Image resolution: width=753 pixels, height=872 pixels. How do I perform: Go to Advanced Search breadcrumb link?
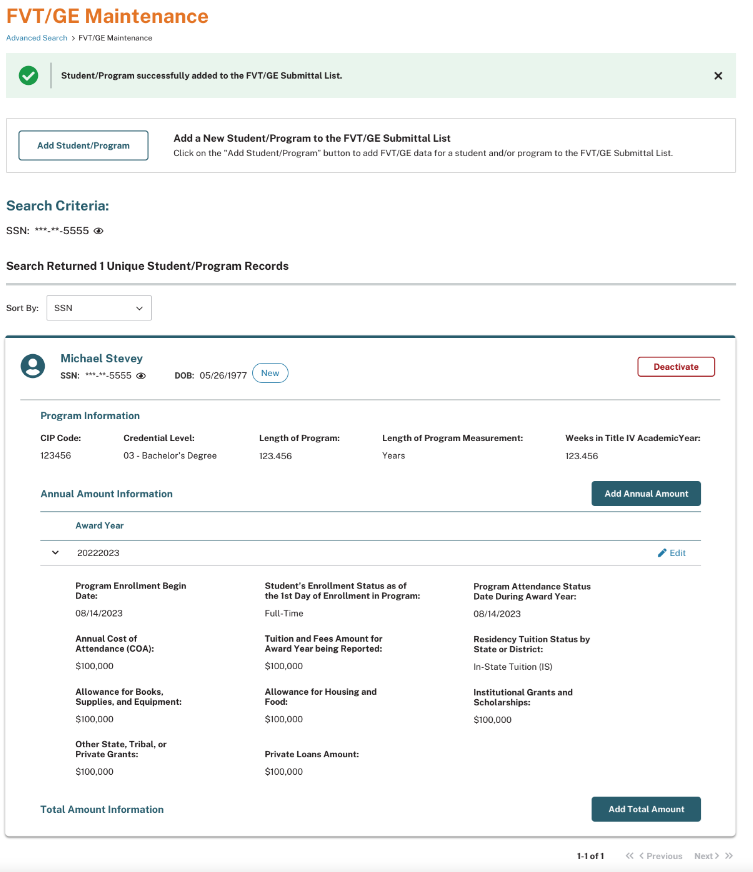(x=36, y=38)
